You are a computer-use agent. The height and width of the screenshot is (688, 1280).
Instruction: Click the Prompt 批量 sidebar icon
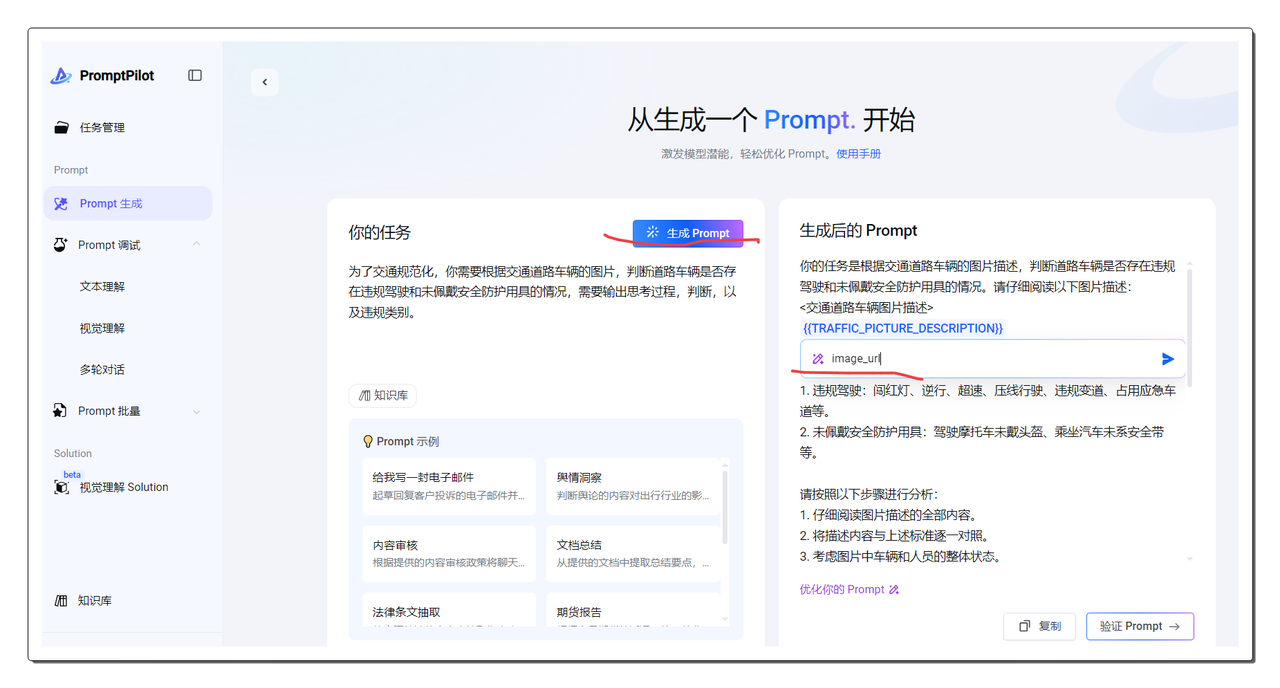click(61, 411)
